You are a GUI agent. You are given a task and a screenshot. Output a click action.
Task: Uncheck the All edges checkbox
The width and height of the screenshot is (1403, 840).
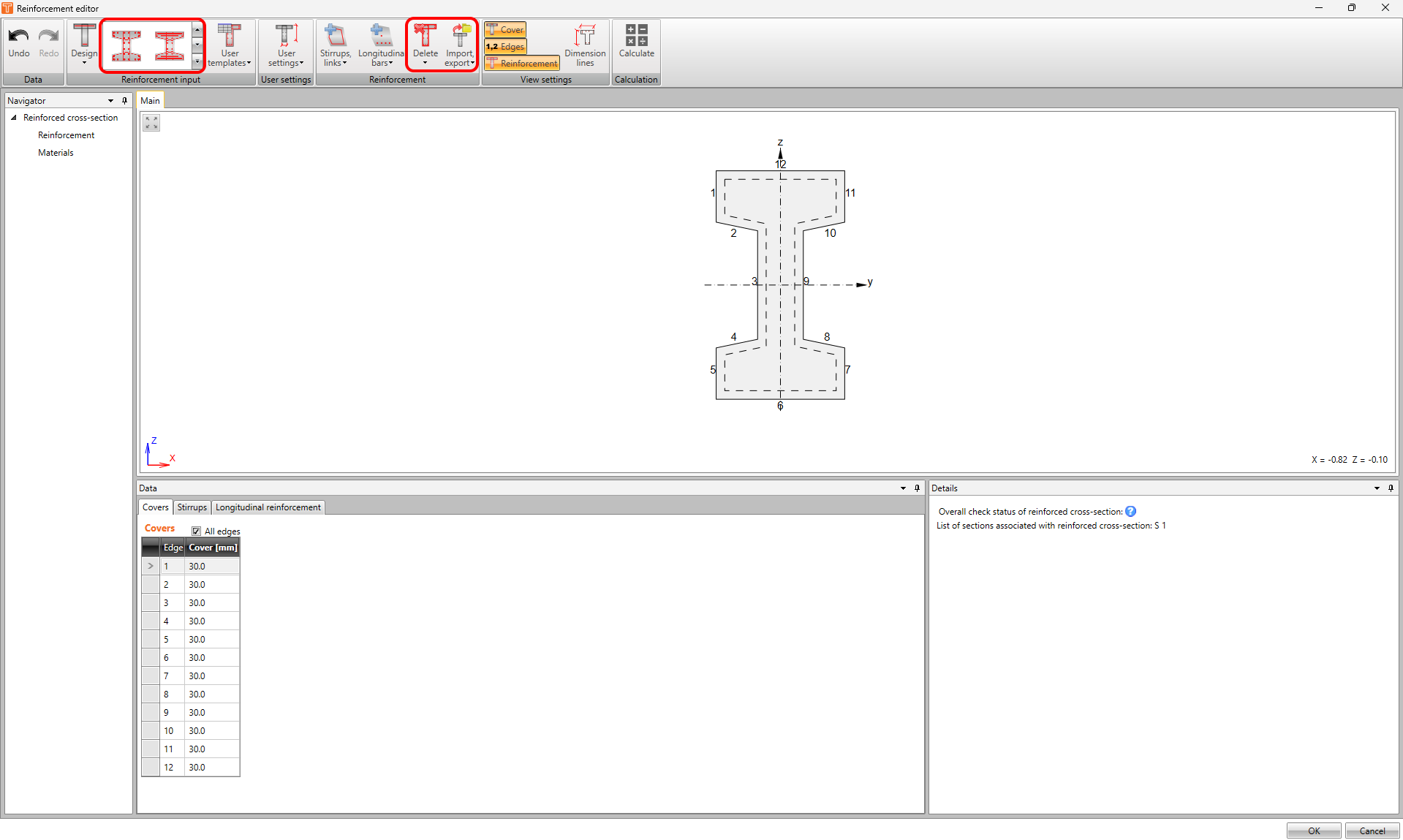pos(196,531)
